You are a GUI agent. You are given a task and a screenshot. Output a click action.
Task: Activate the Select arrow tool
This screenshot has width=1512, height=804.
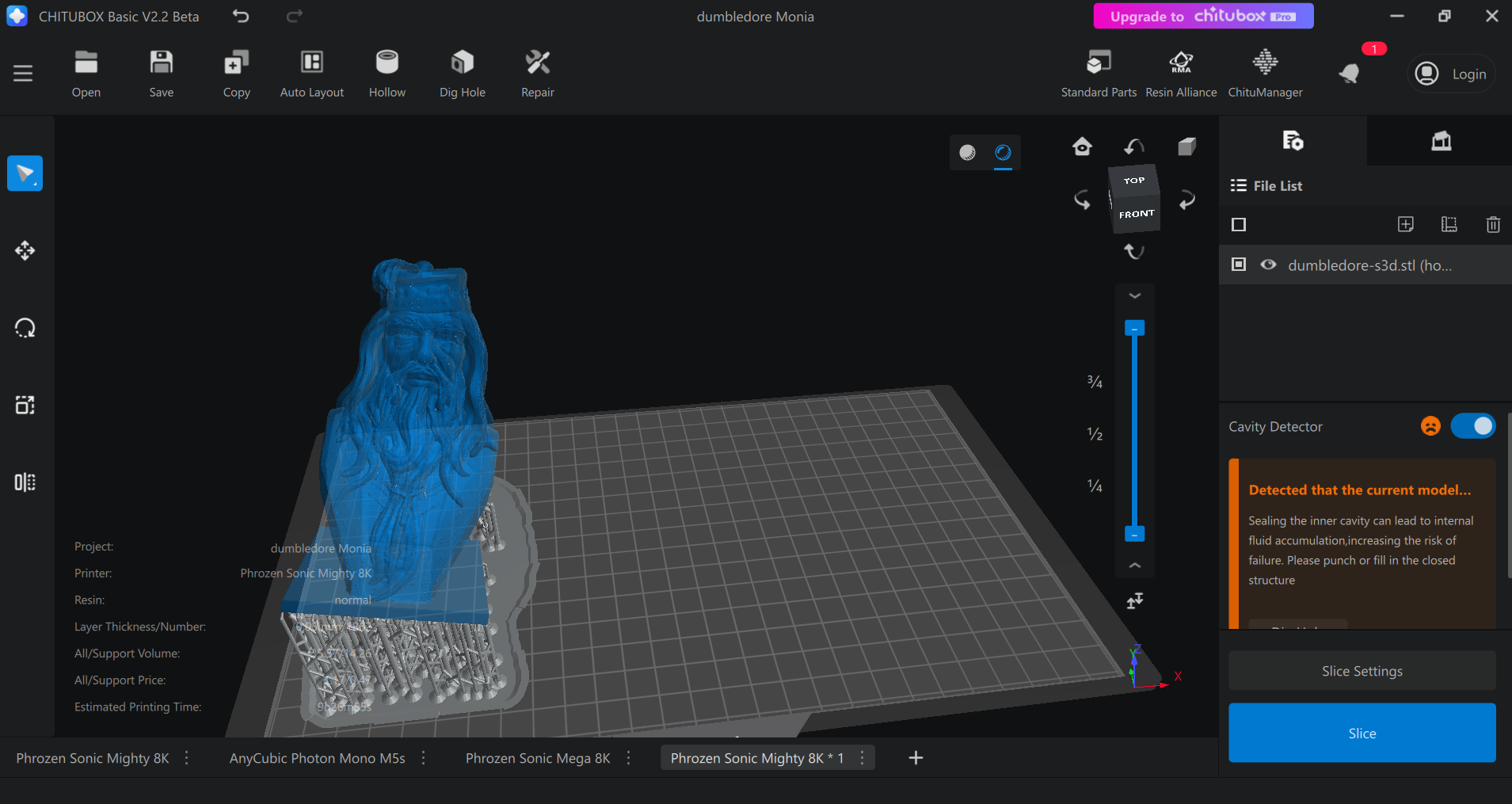click(25, 173)
